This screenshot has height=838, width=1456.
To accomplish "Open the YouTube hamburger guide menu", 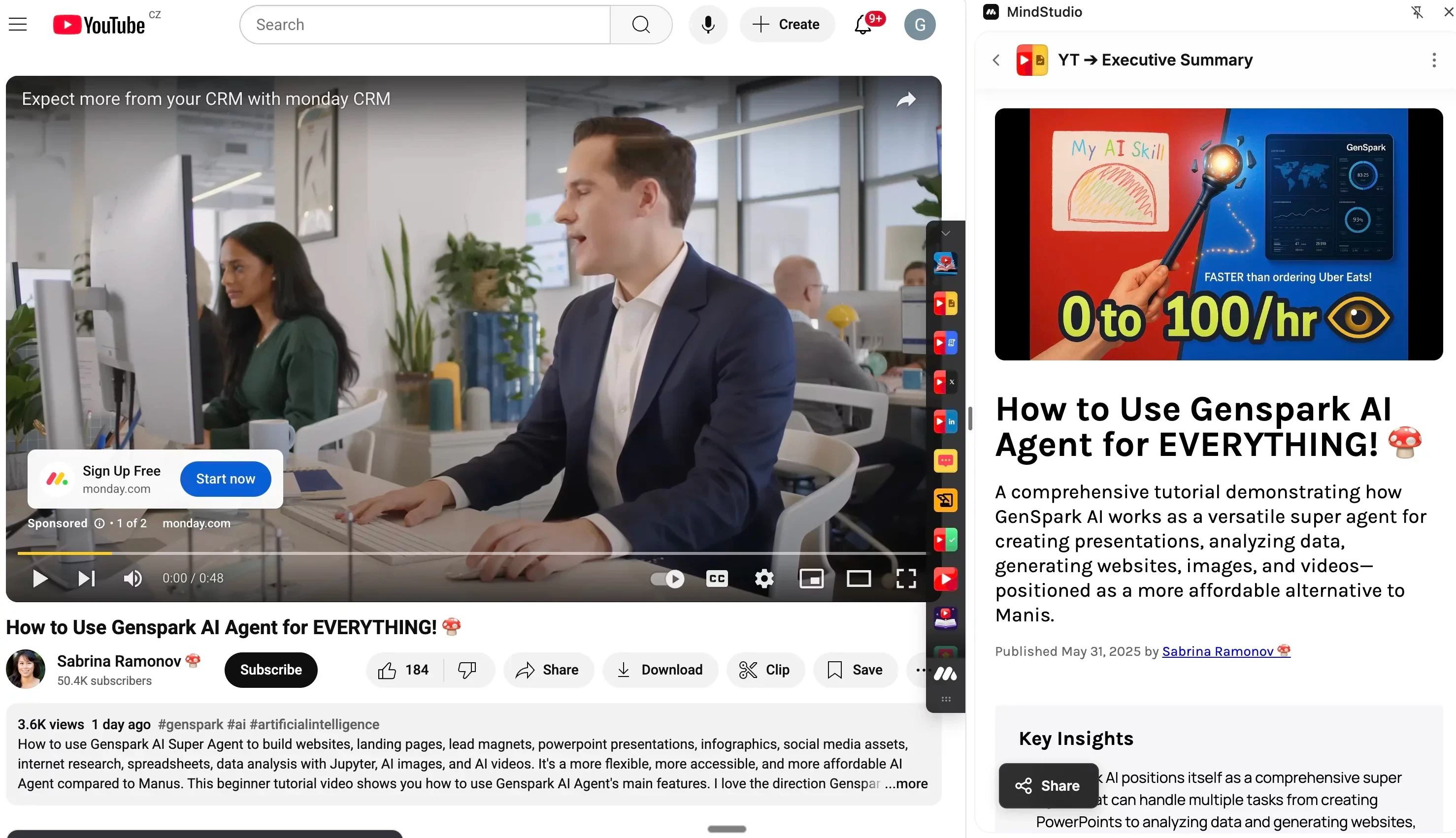I will click(x=18, y=24).
